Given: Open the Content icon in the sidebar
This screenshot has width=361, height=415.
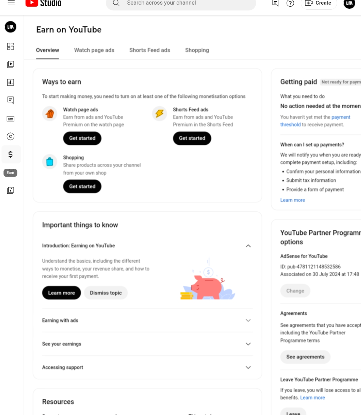Looking at the screenshot, I should click(x=11, y=64).
